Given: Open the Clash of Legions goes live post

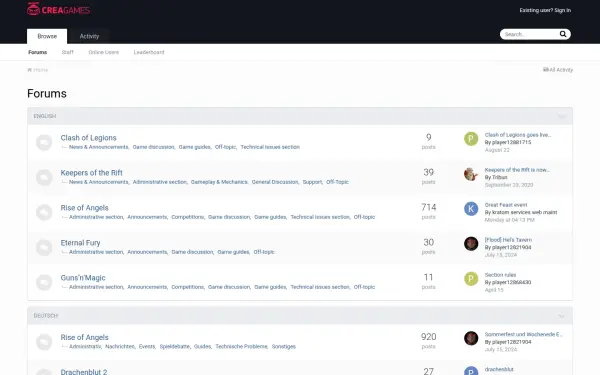Looking at the screenshot, I should (518, 135).
